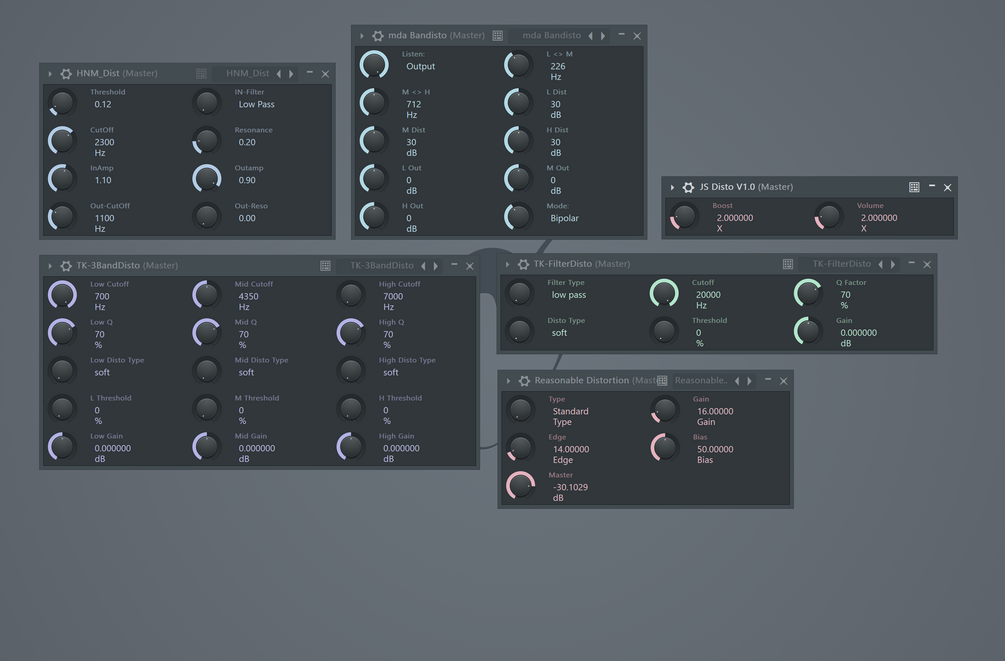Image resolution: width=1005 pixels, height=661 pixels.
Task: Select previous preset in Reasonable Distortion
Action: tap(737, 381)
